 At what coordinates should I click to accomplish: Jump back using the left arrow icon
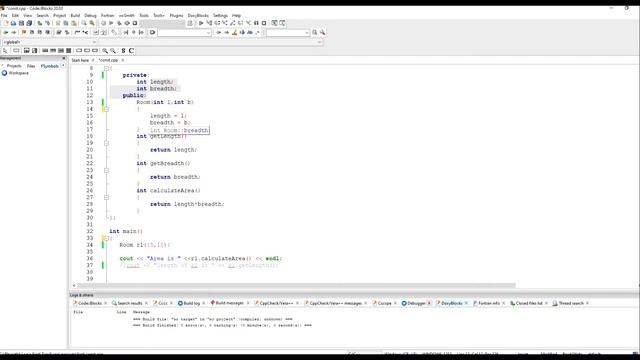click(6, 32)
